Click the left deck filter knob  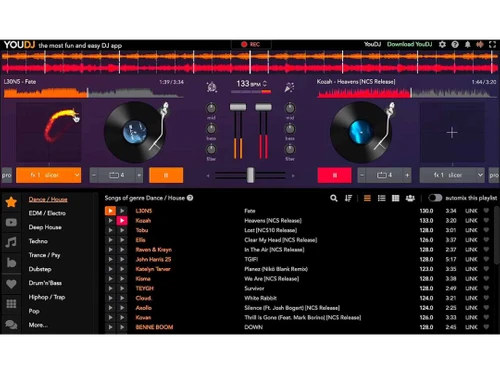pyautogui.click(x=211, y=149)
